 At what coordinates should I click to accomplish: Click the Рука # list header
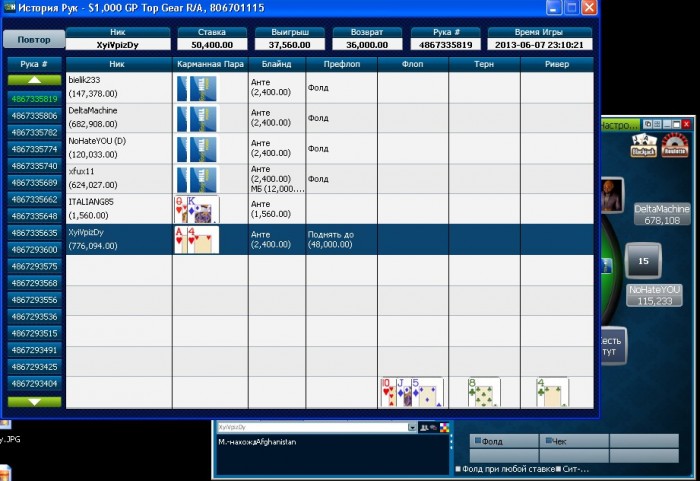[x=34, y=64]
